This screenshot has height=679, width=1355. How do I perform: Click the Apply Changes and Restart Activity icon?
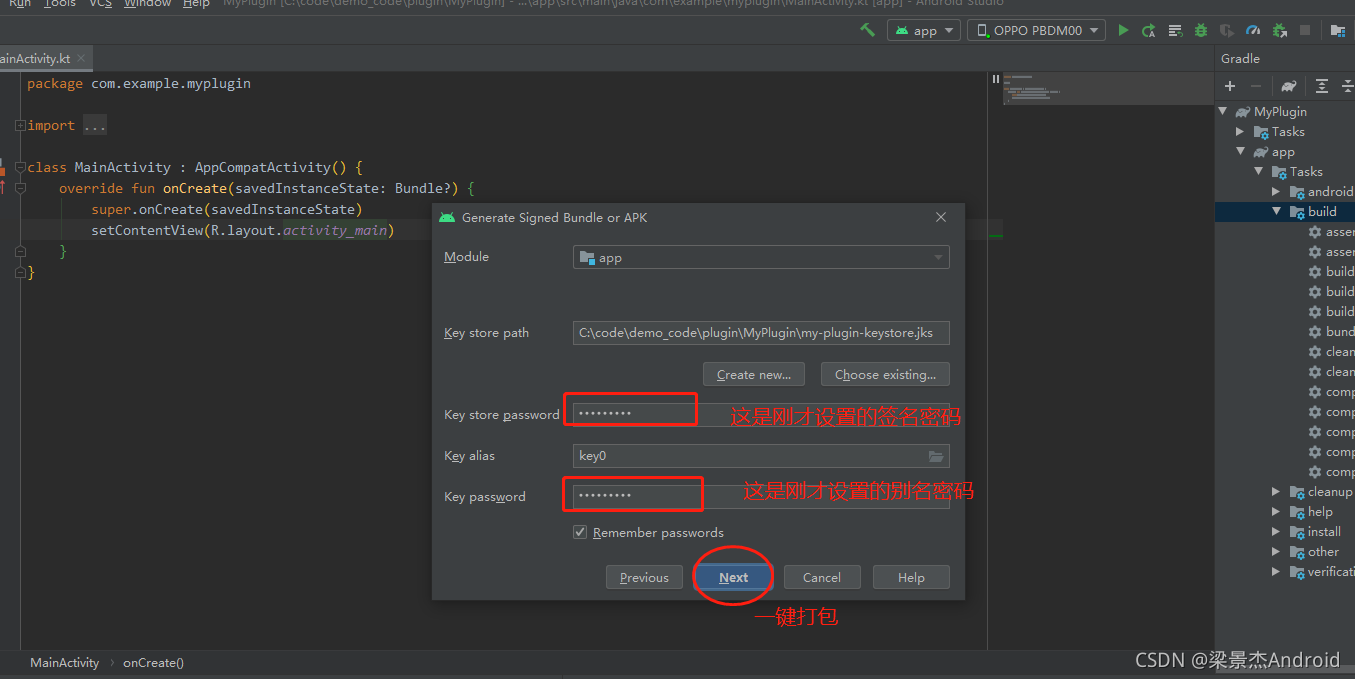click(1149, 30)
